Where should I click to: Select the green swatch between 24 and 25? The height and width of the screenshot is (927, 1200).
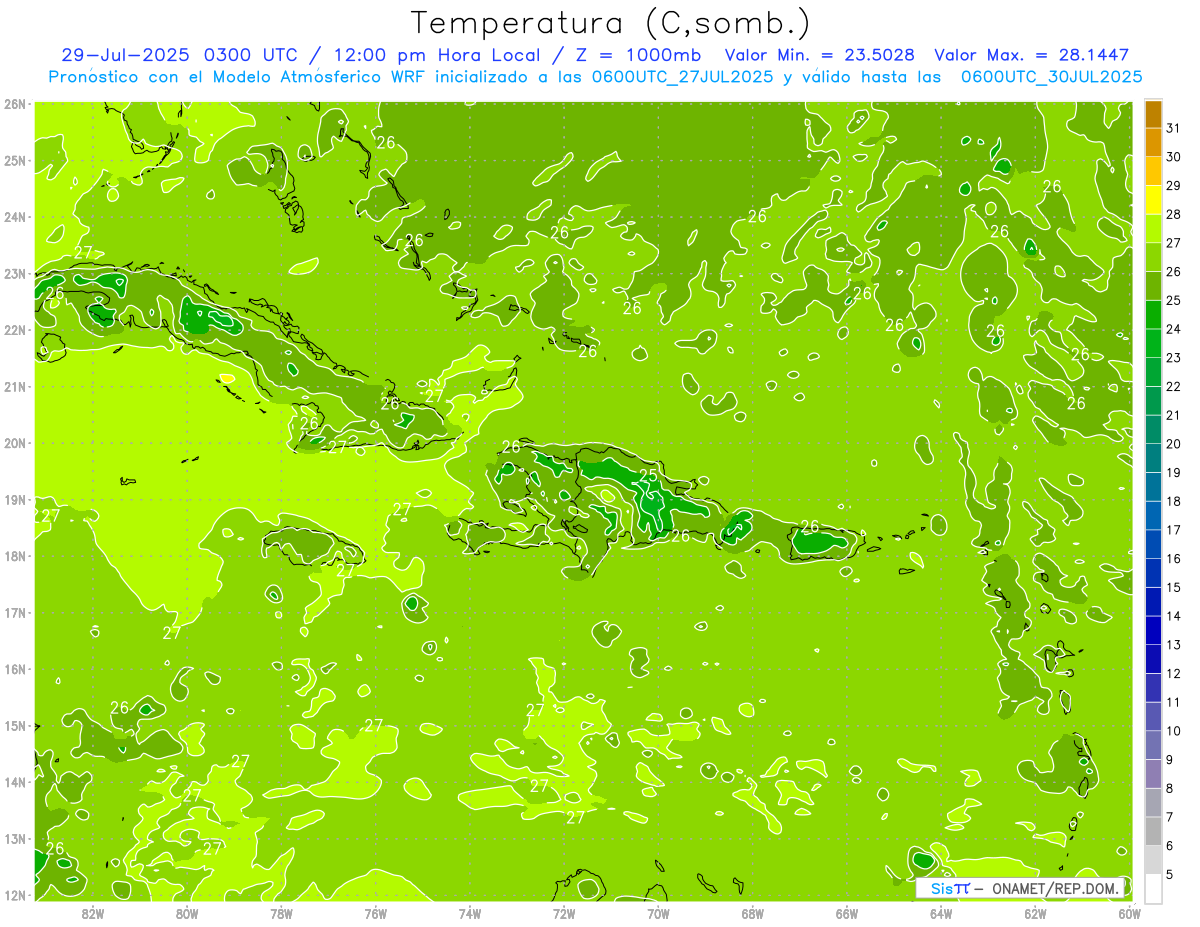click(x=1153, y=315)
